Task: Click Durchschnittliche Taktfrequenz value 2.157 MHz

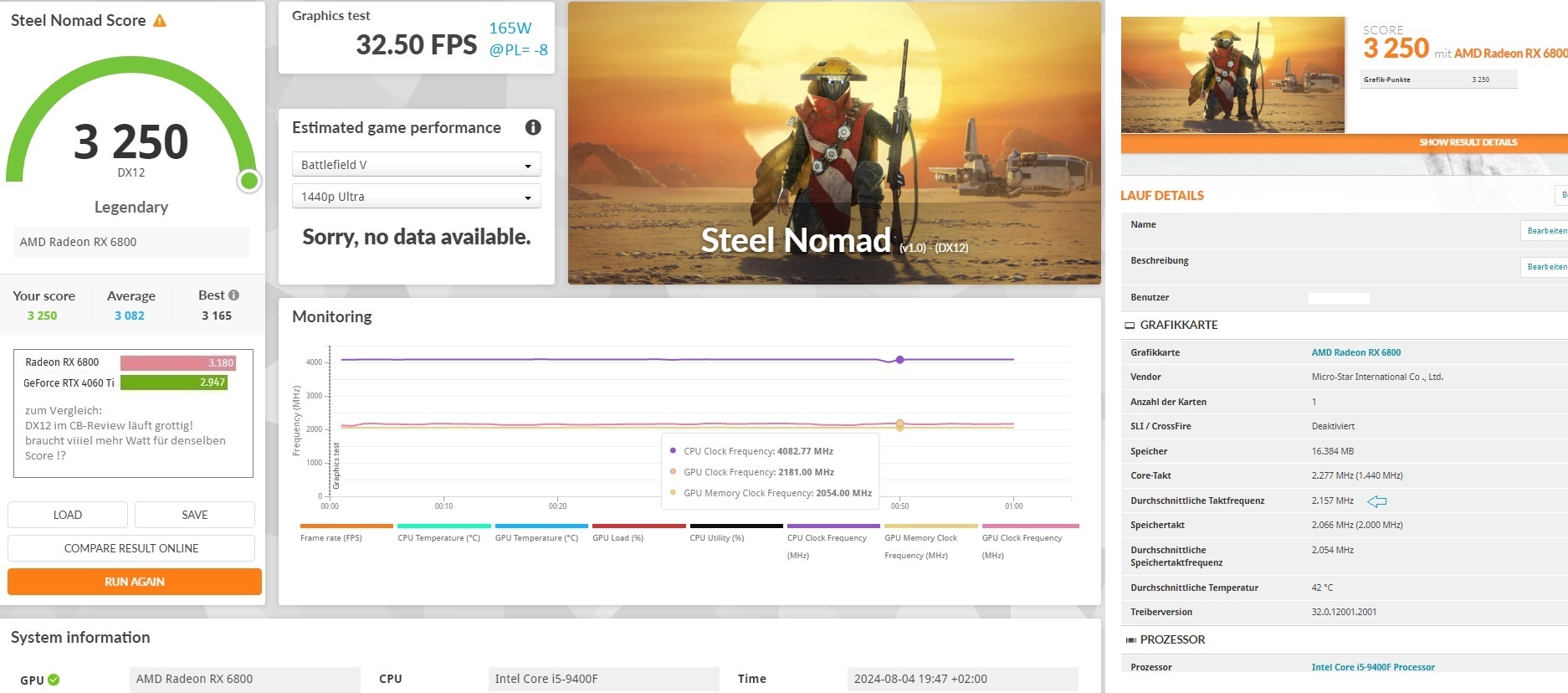Action: pos(1332,501)
